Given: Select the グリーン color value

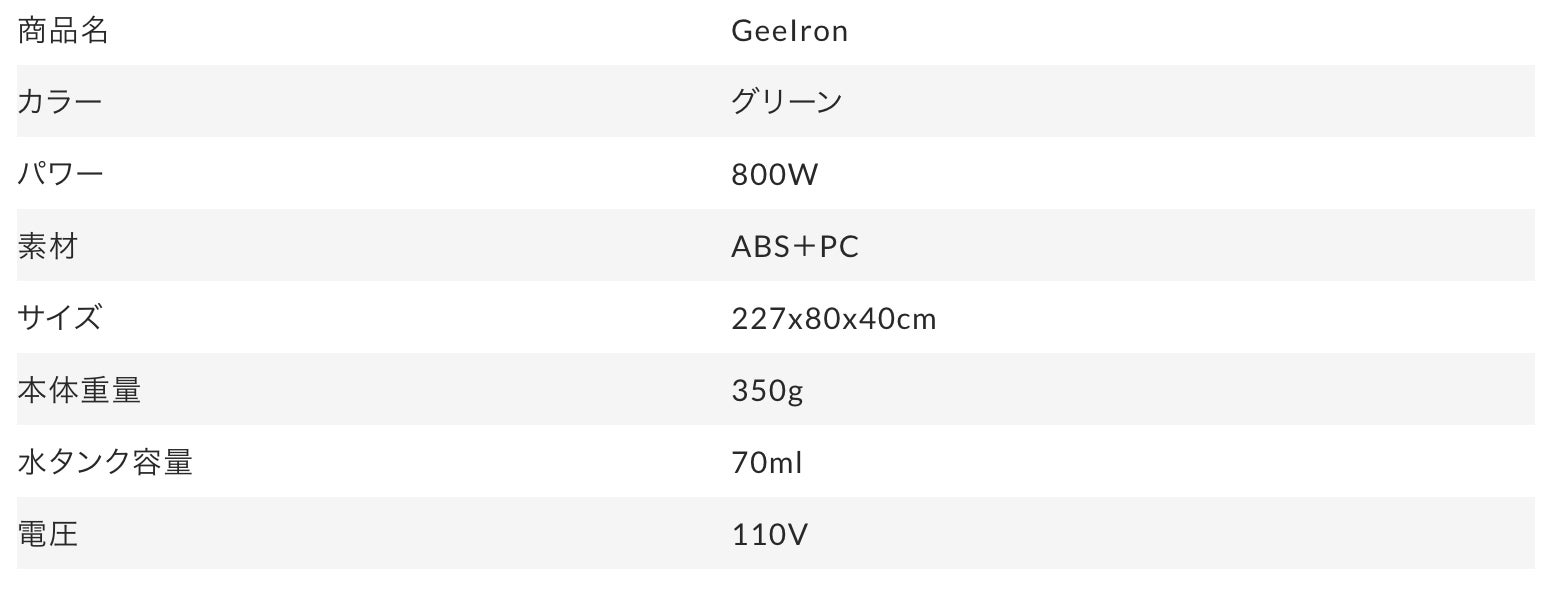Looking at the screenshot, I should 786,102.
